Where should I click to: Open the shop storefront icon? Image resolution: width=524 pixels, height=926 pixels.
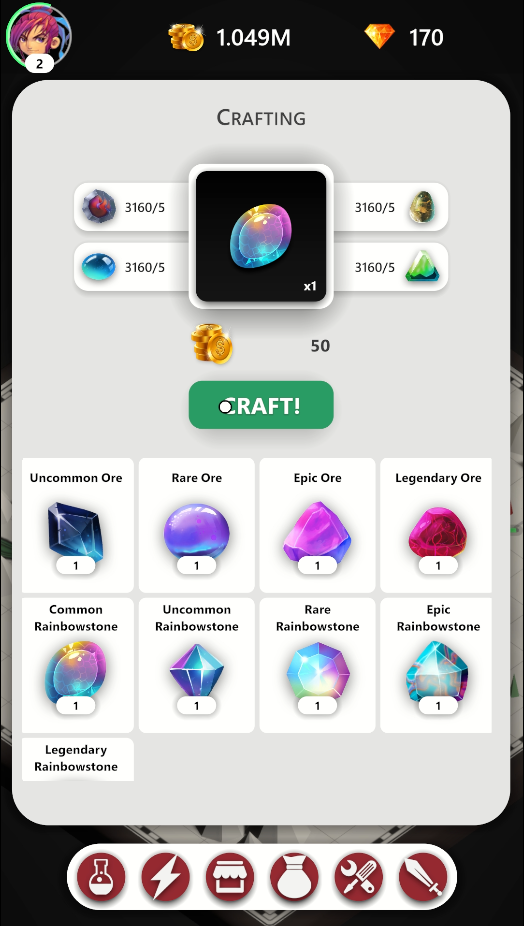point(230,876)
